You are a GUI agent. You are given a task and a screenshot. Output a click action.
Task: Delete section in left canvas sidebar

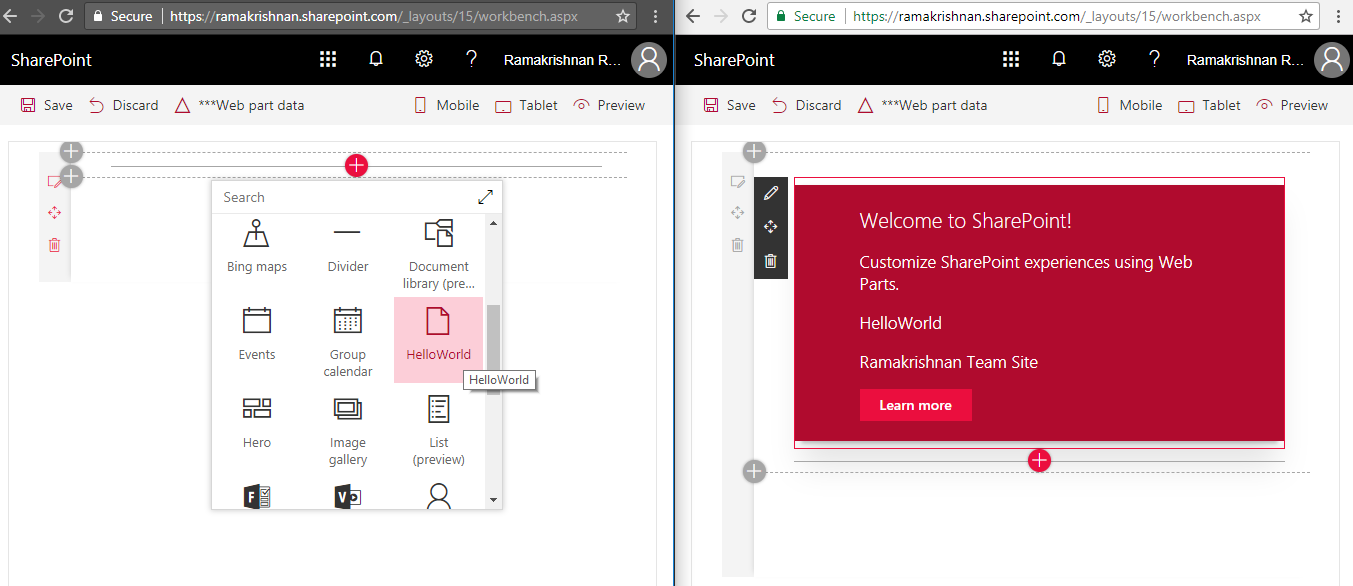[54, 245]
